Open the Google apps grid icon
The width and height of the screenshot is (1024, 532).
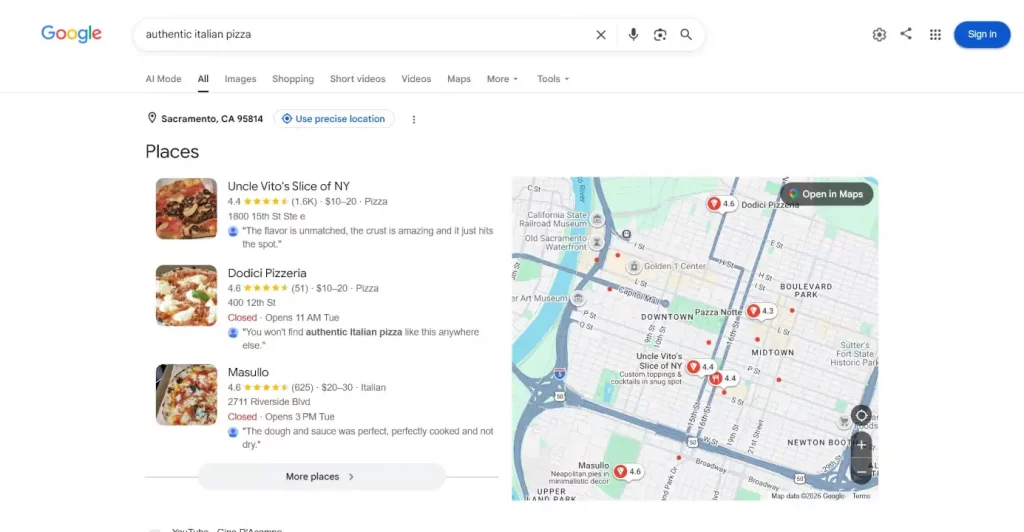[935, 35]
